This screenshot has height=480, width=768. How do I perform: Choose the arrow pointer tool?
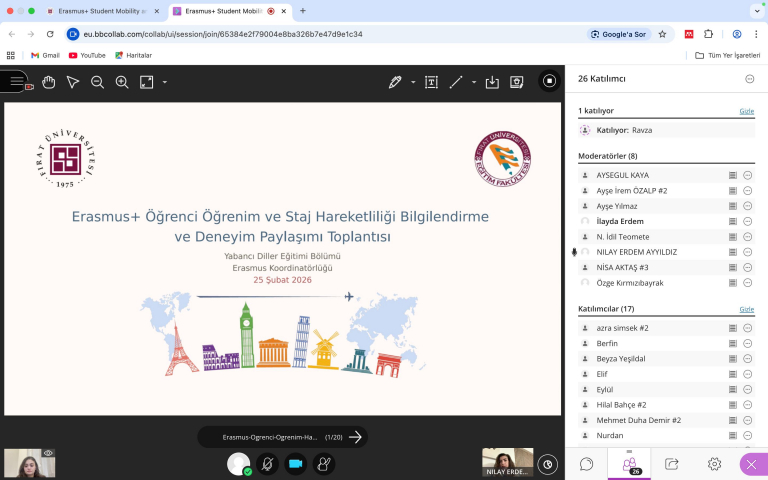tap(73, 82)
